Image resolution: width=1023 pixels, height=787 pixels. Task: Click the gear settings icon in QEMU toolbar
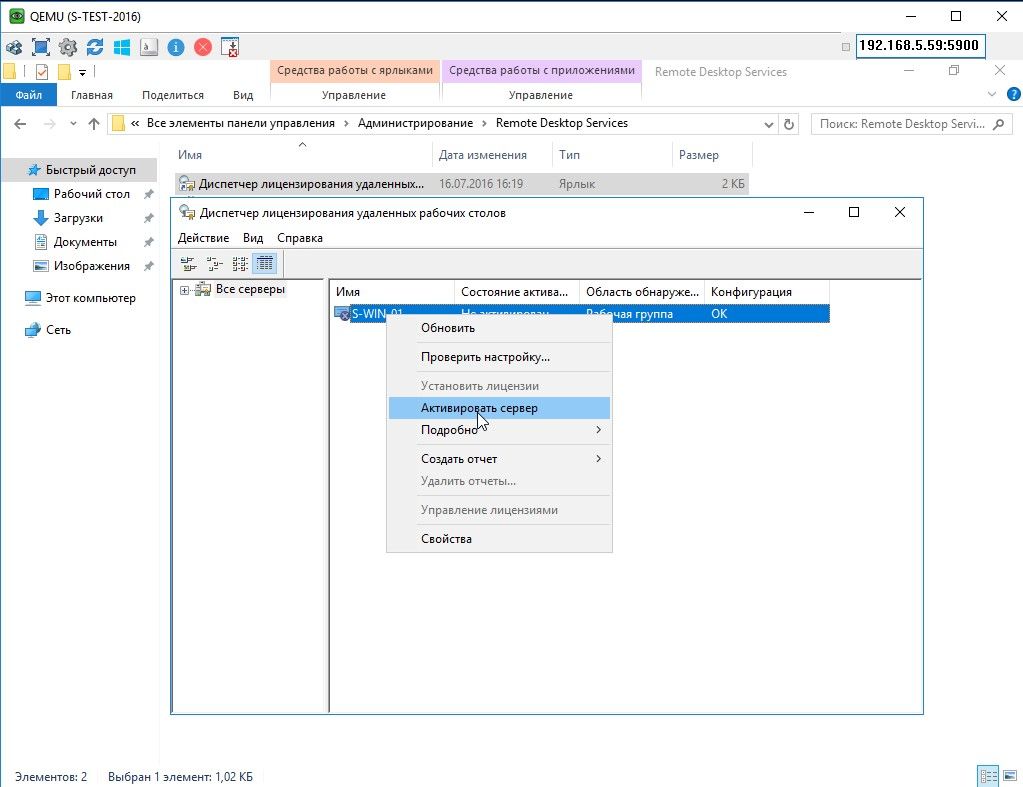coord(68,47)
